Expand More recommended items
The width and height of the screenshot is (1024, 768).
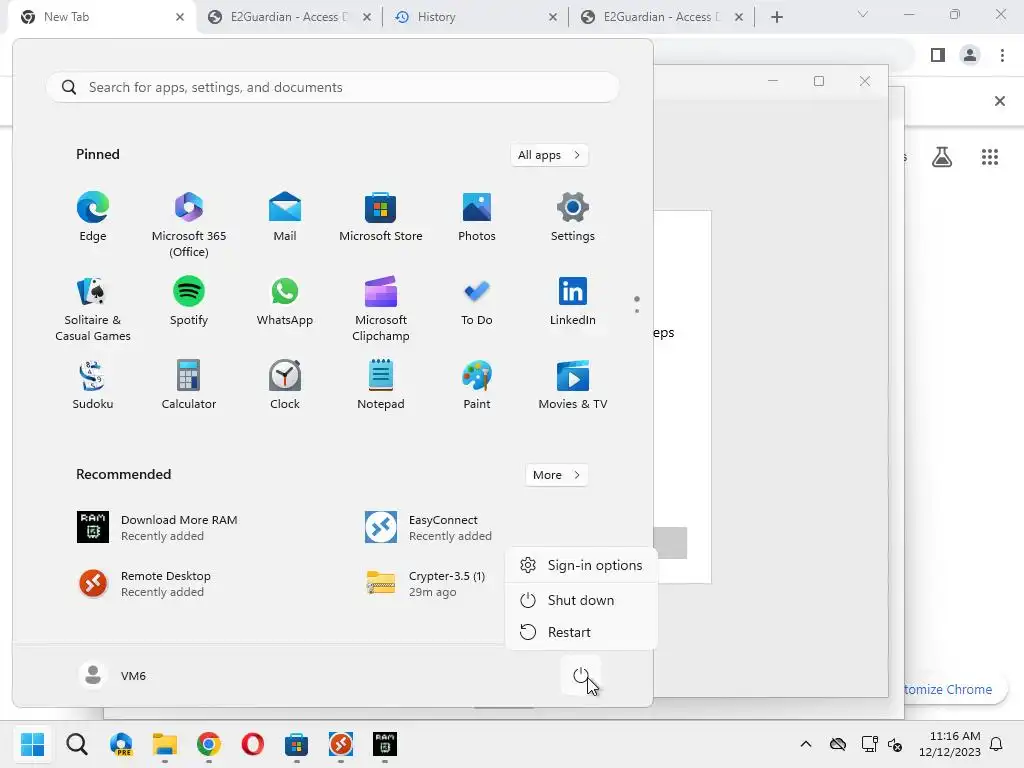556,475
